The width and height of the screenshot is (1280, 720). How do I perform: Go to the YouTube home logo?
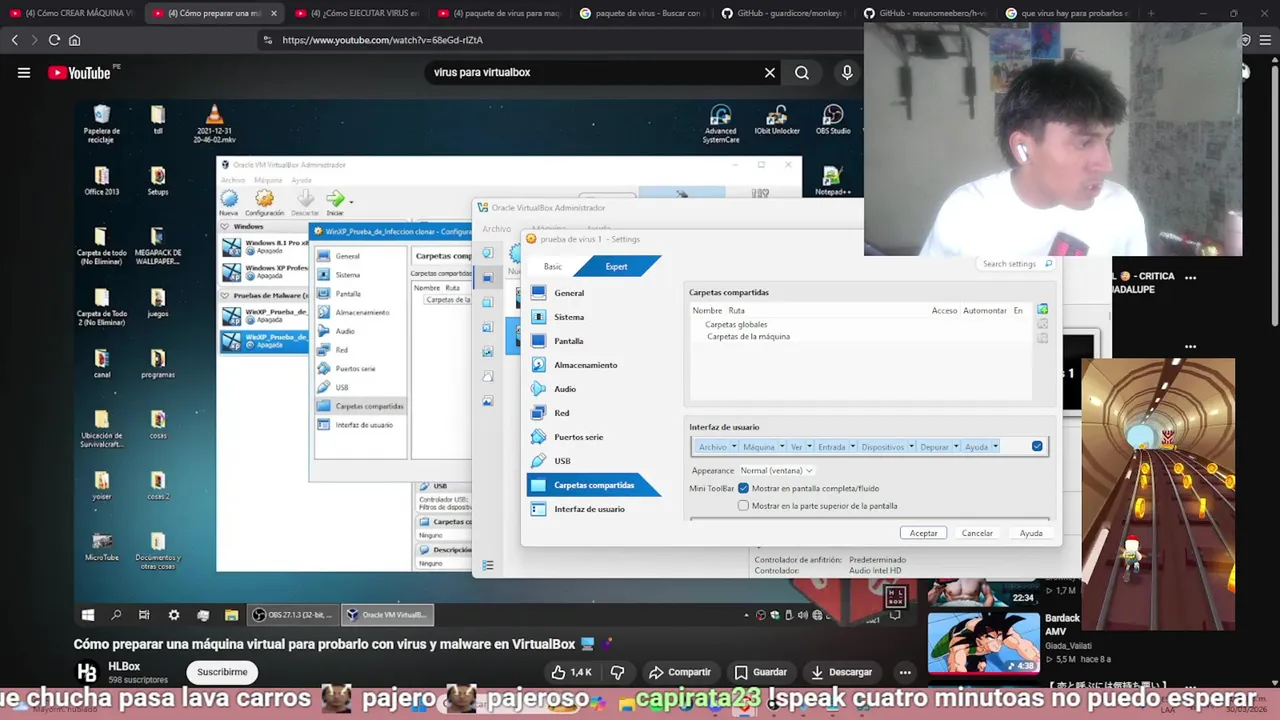80,72
